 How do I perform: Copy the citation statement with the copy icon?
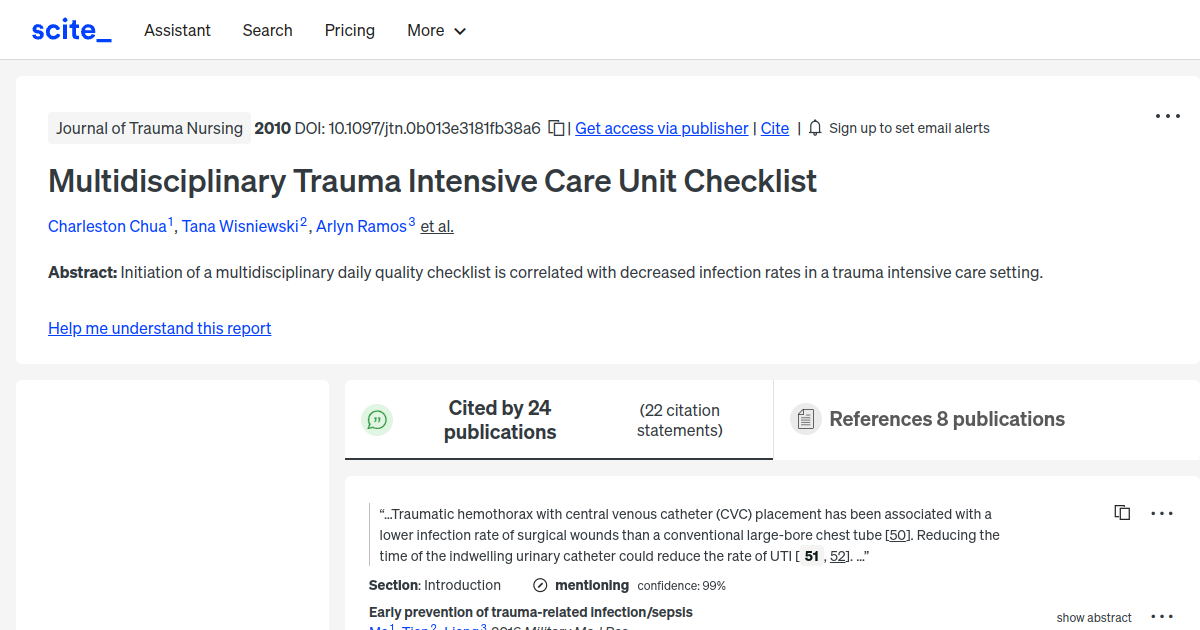pyautogui.click(x=1122, y=512)
